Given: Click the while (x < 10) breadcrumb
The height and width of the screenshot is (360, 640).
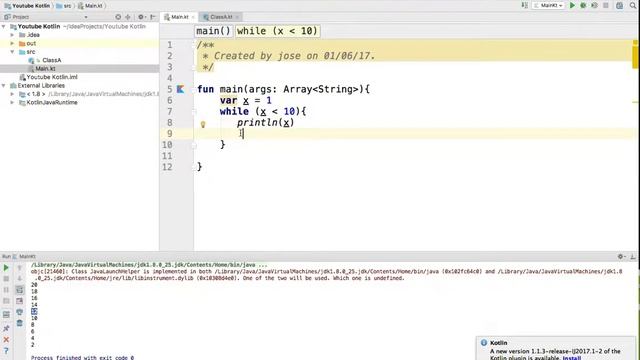Looking at the screenshot, I should 278,31.
